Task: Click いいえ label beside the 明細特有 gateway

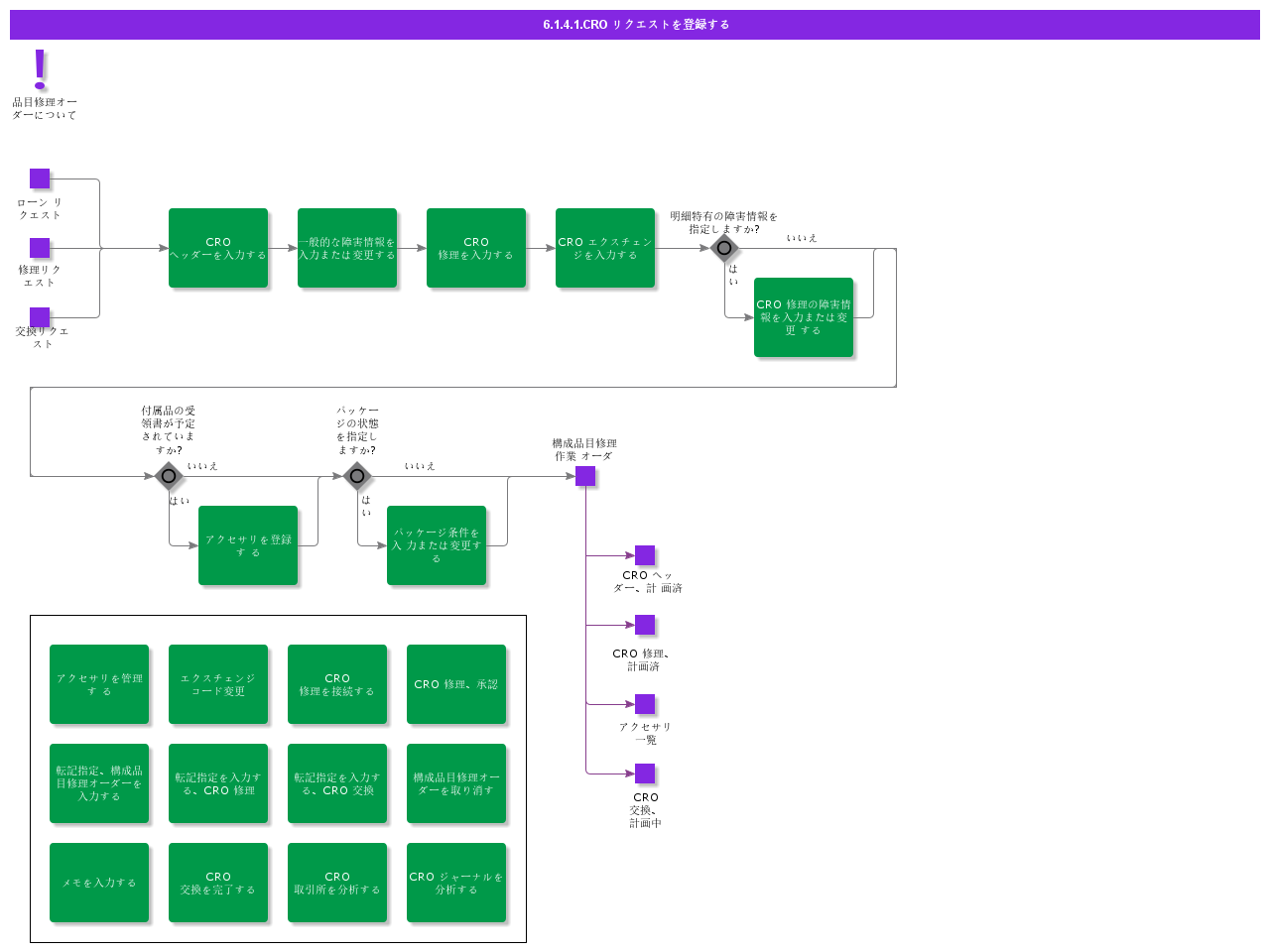Action: (802, 238)
